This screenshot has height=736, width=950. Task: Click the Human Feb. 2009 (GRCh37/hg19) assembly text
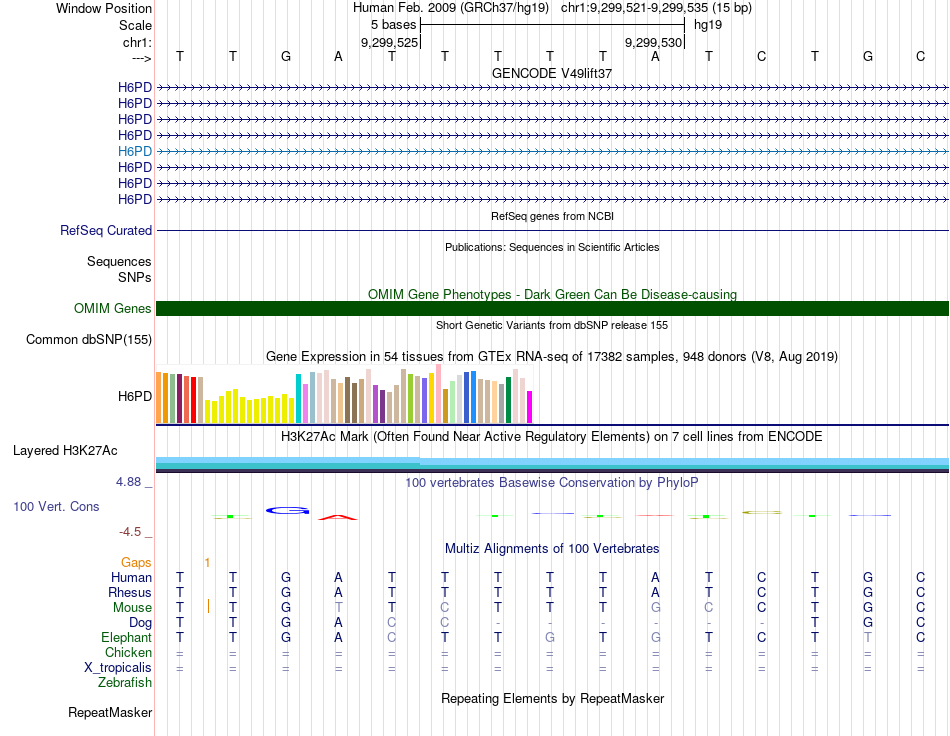point(451,8)
